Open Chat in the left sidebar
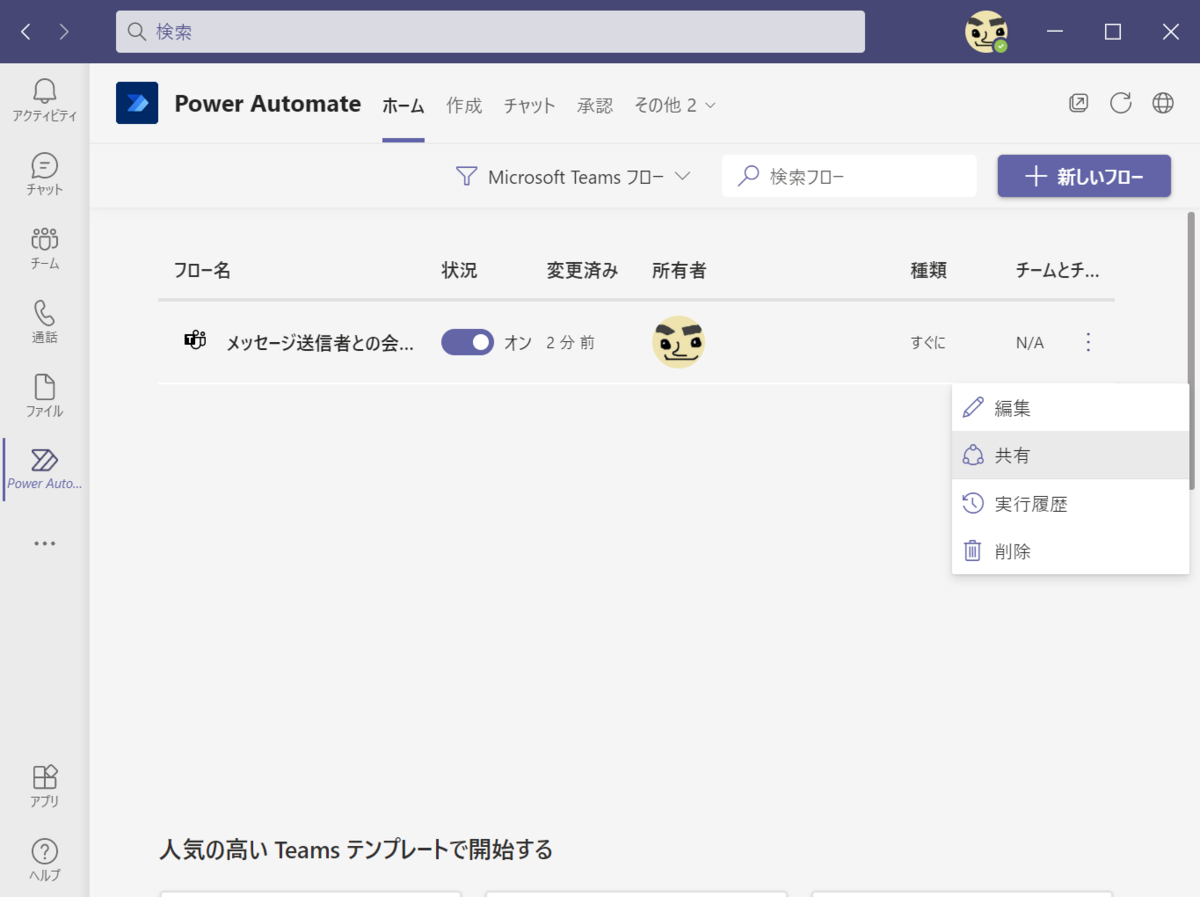1200x897 pixels. click(x=44, y=175)
